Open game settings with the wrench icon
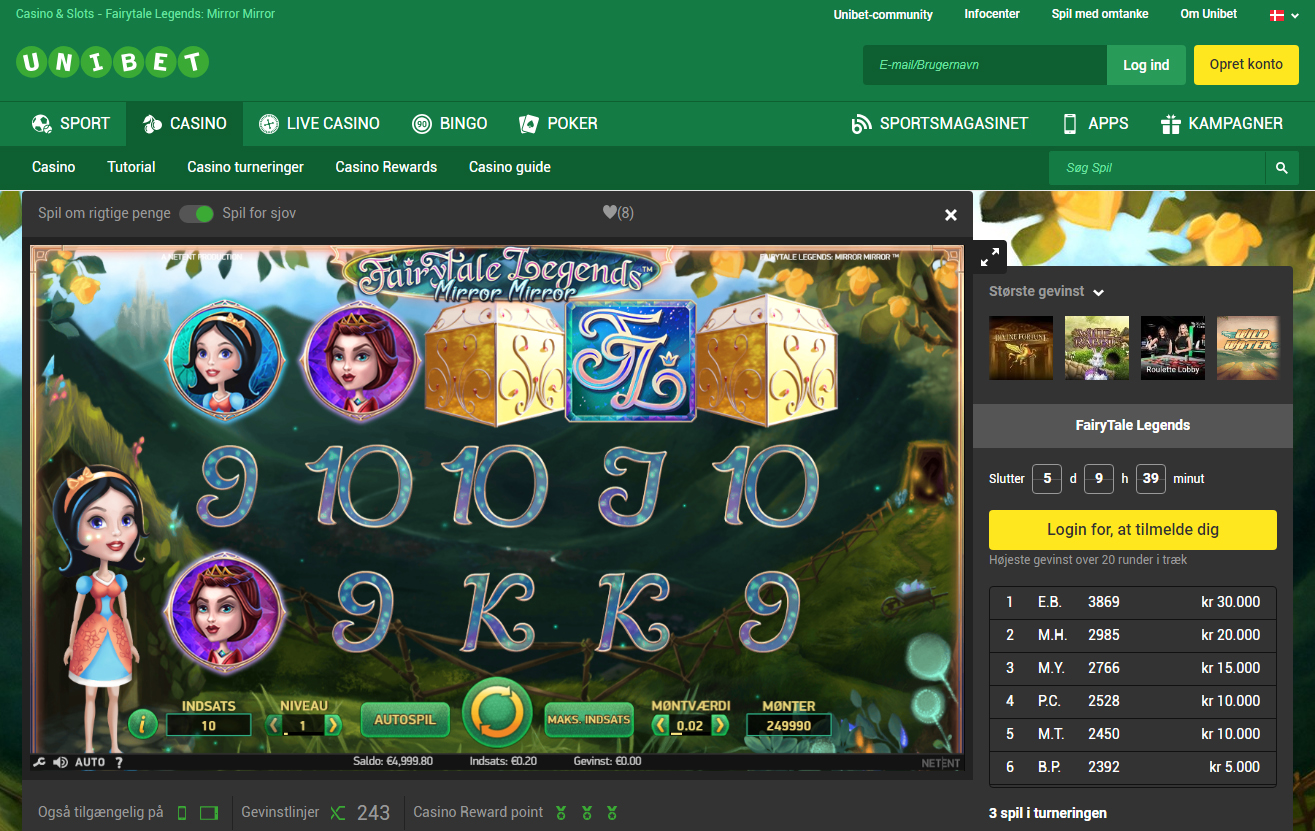 [39, 761]
